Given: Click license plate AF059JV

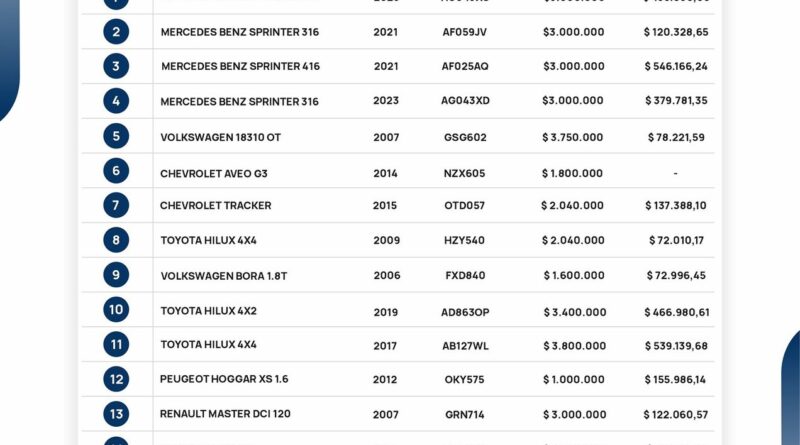Looking at the screenshot, I should [465, 32].
